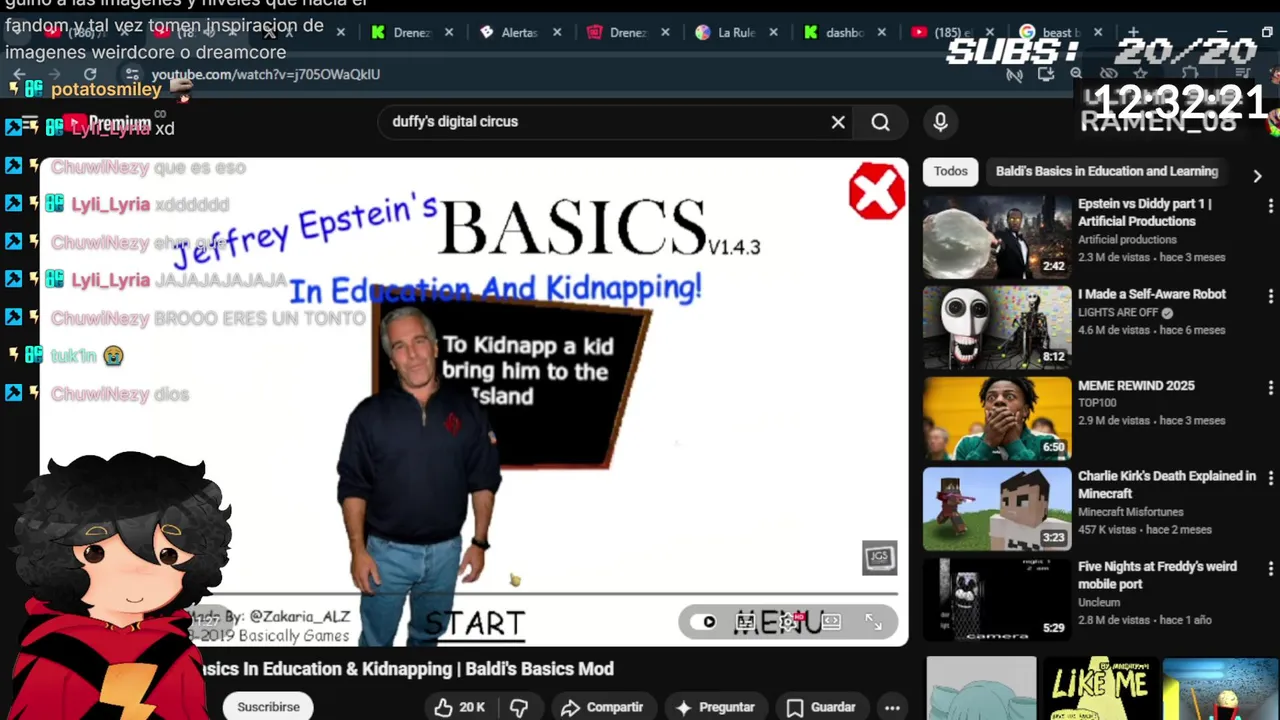Bookmark this page with the star icon
The image size is (1280, 720).
point(1141,74)
